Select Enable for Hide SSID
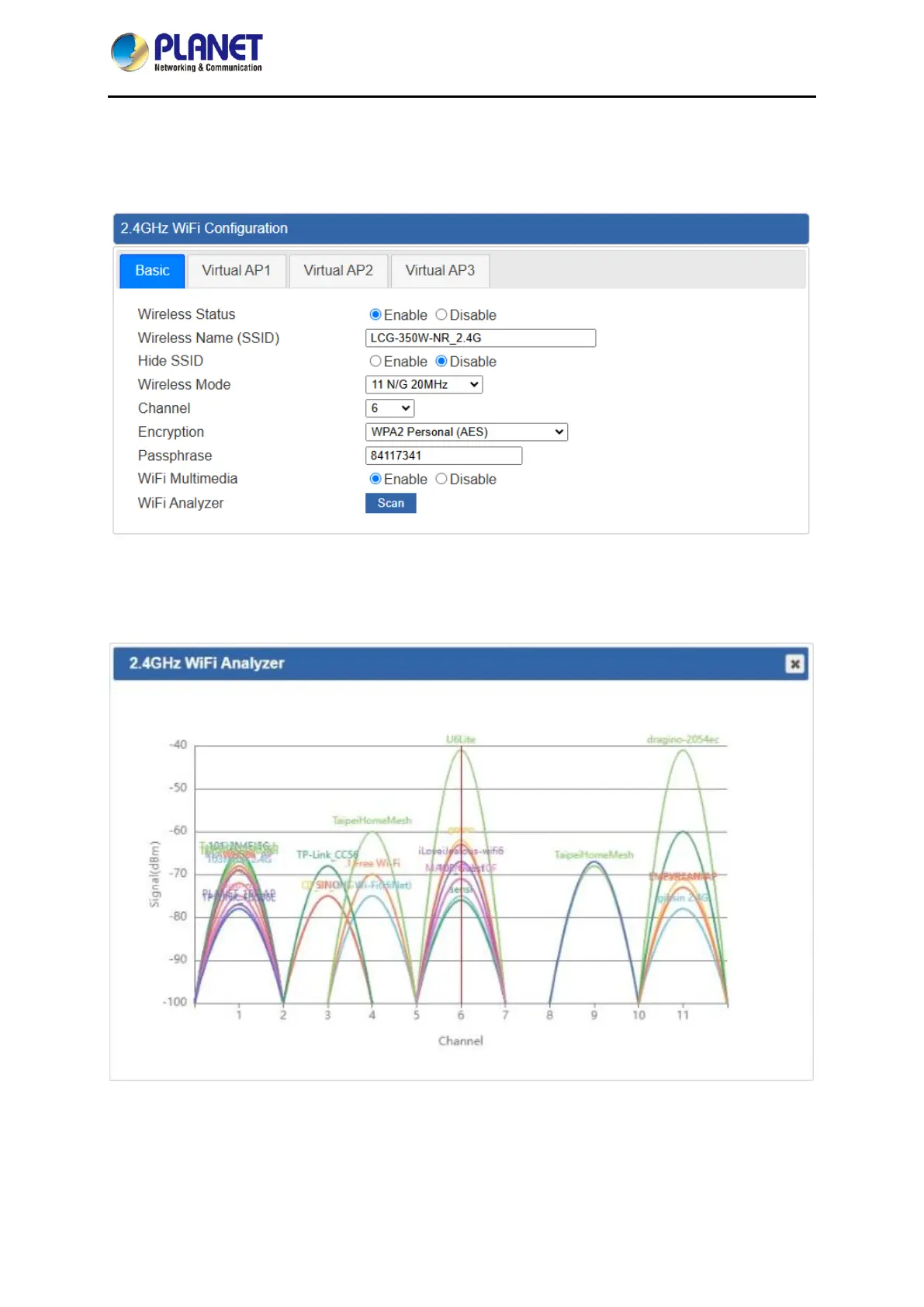924x1307 pixels. [x=375, y=361]
